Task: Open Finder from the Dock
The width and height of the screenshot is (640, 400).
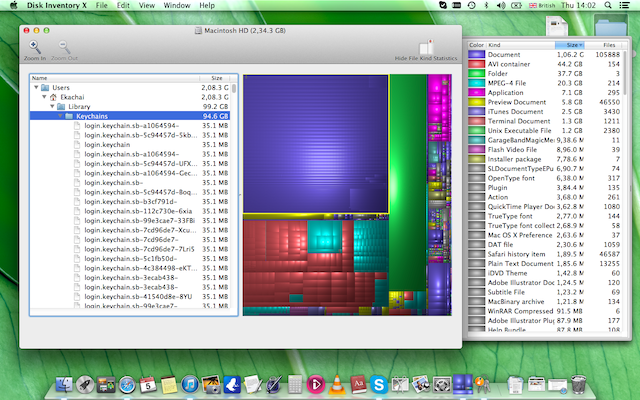Action: point(64,384)
